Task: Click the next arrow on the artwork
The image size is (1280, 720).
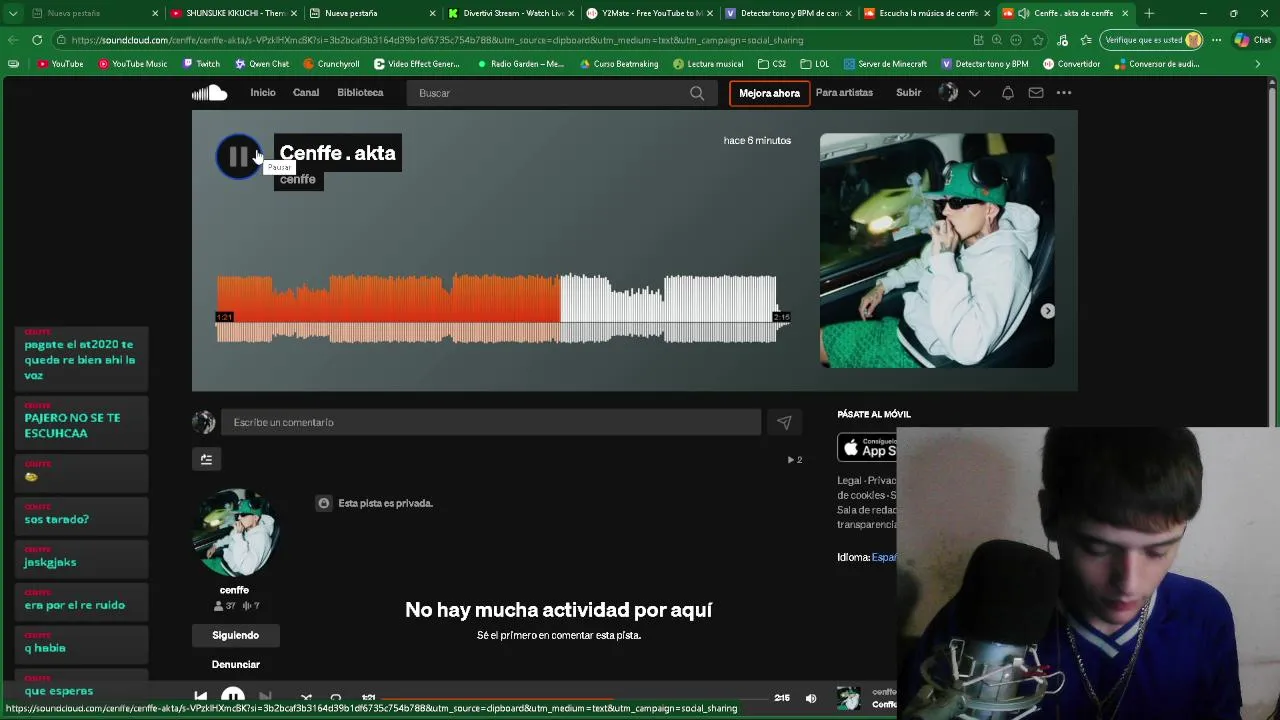Action: [x=1047, y=311]
